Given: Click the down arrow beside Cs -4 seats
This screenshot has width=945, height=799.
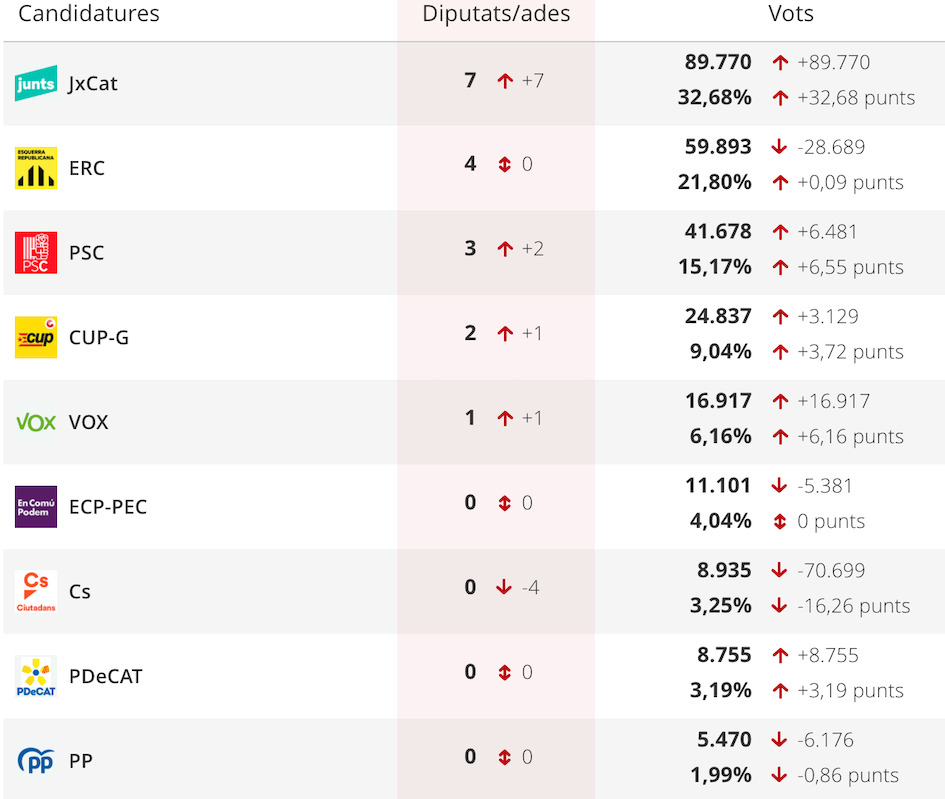Looking at the screenshot, I should click(504, 587).
